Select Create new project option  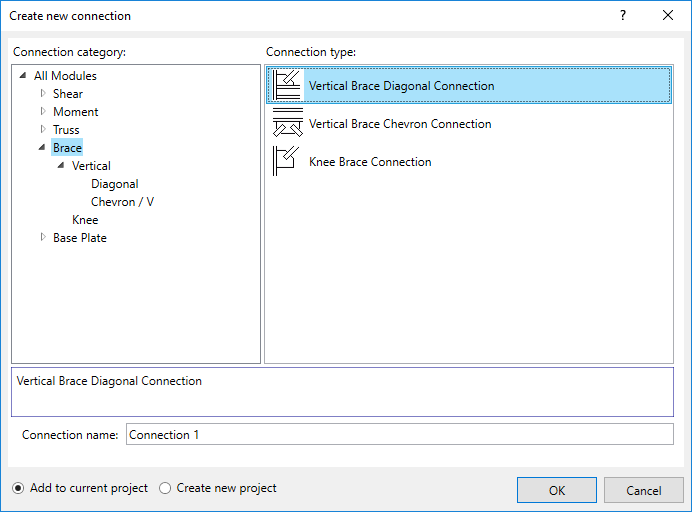(x=166, y=488)
